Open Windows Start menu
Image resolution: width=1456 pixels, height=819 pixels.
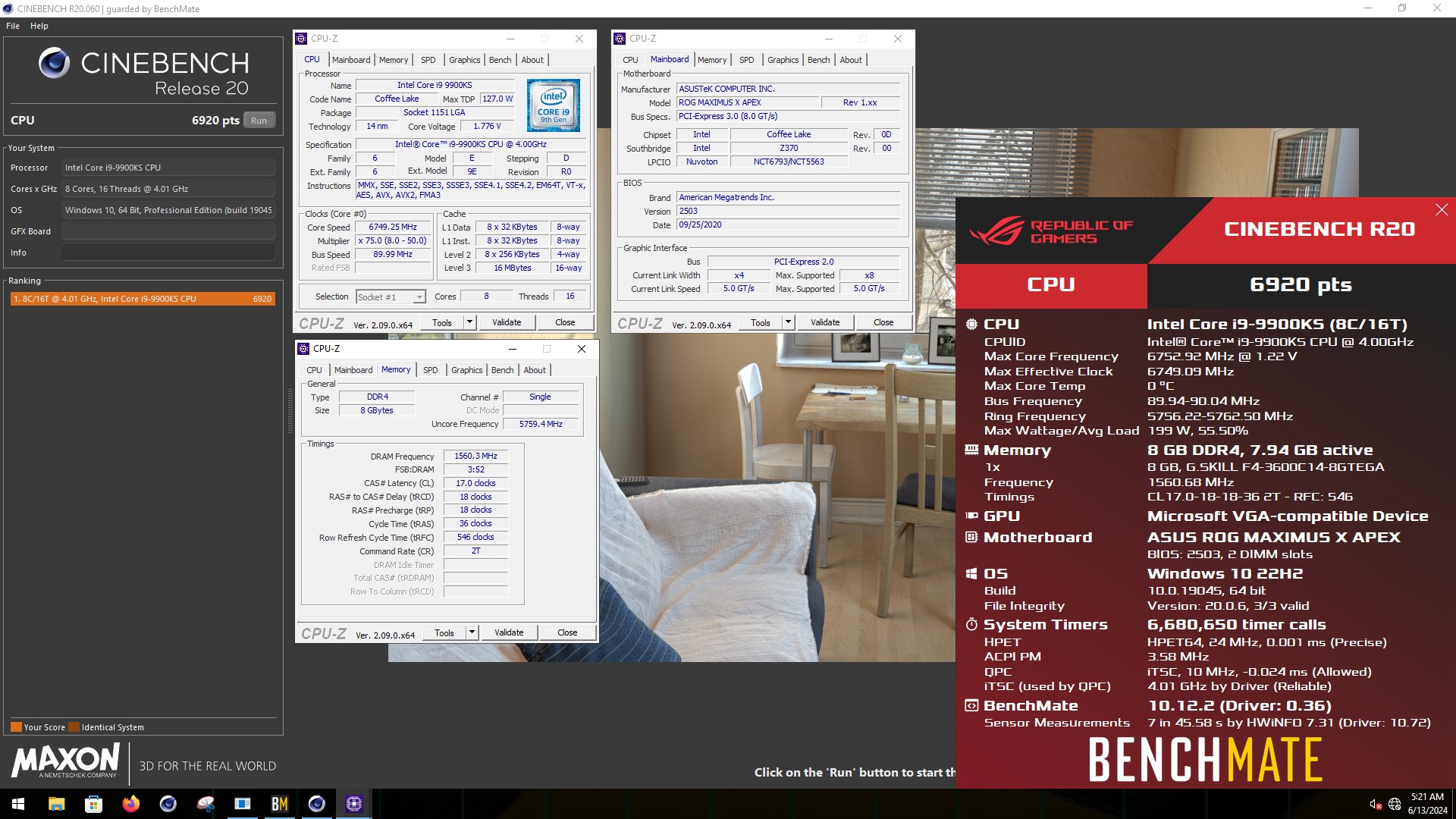pyautogui.click(x=18, y=804)
